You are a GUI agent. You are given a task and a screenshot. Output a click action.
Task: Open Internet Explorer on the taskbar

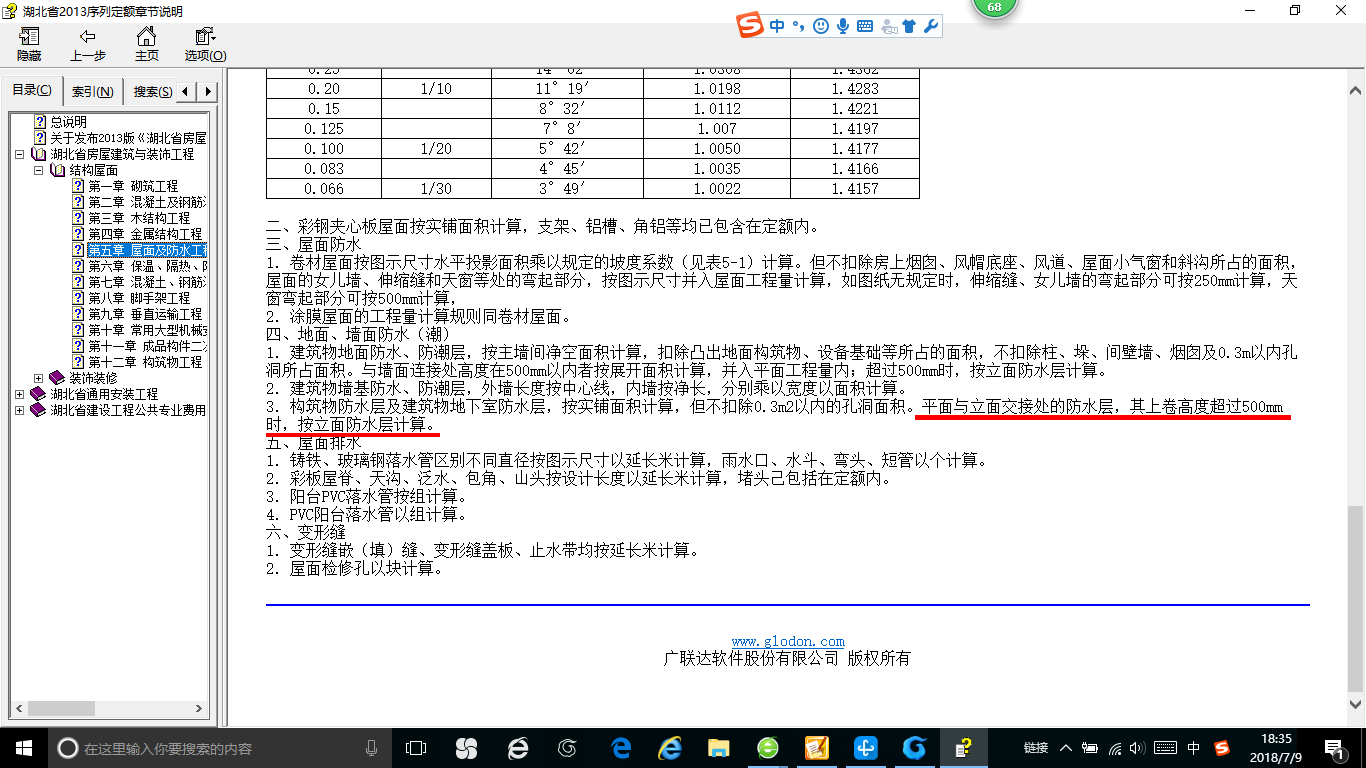point(670,748)
